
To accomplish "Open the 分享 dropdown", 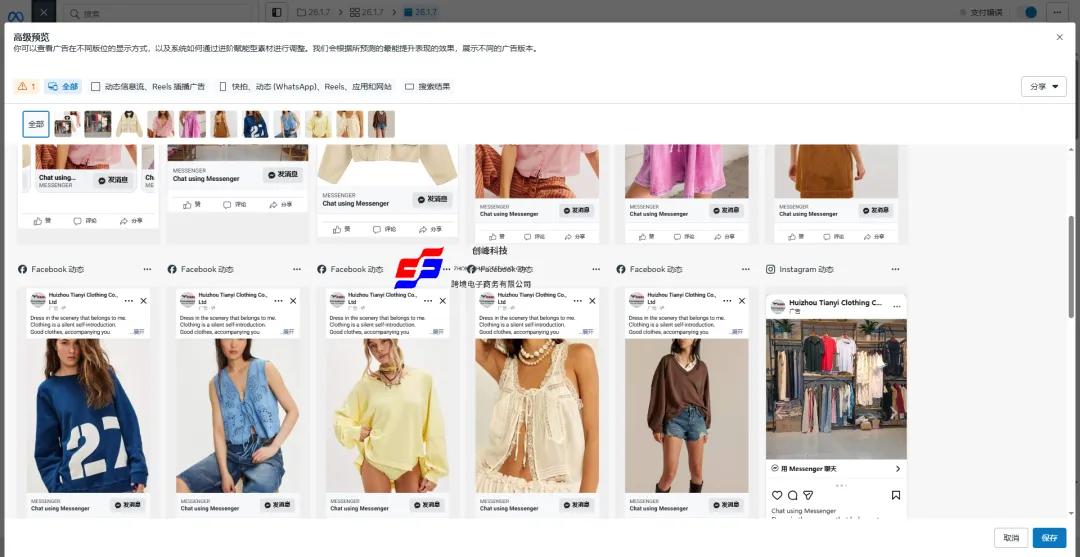I will (x=1043, y=87).
